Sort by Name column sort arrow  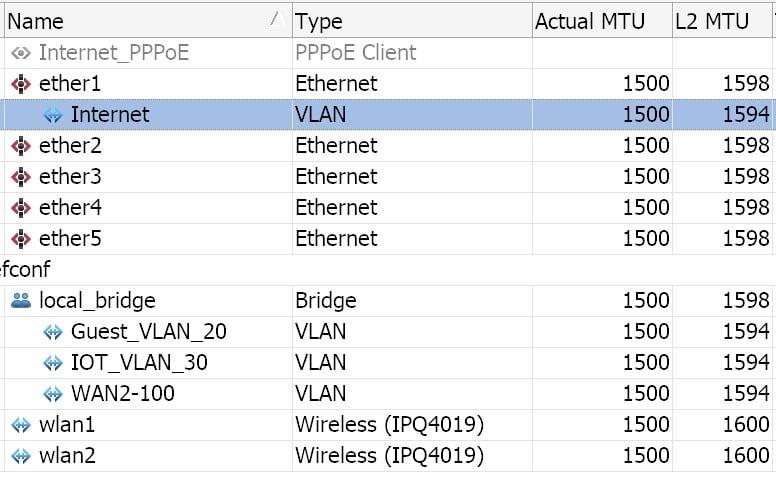(x=277, y=20)
